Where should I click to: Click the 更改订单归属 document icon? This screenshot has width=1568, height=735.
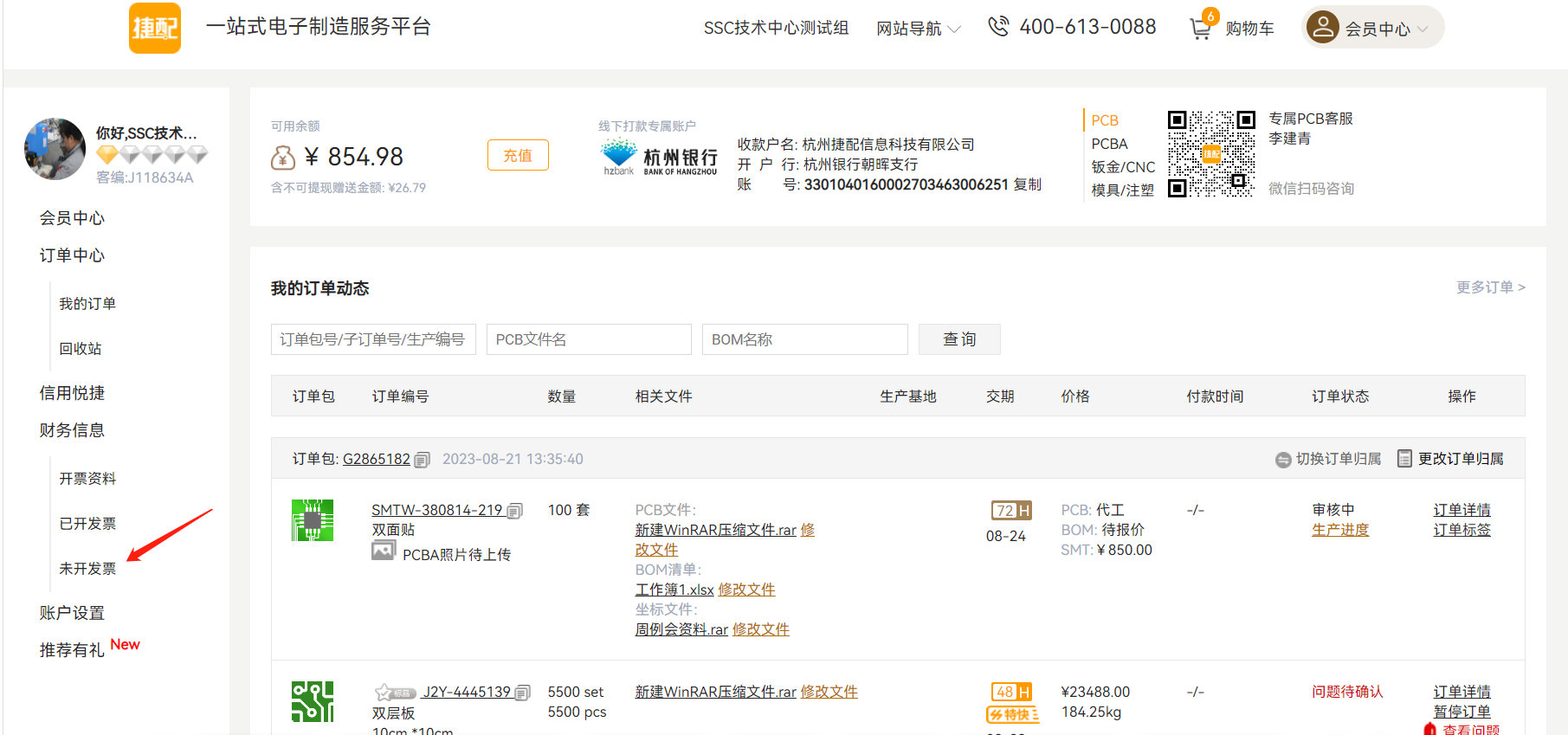click(x=1404, y=459)
